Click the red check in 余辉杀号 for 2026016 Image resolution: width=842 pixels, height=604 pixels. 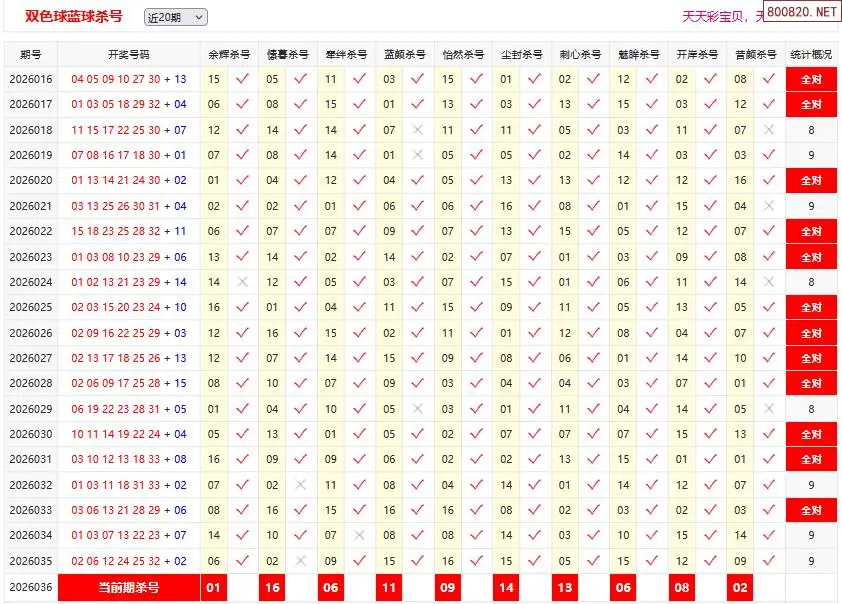click(241, 79)
